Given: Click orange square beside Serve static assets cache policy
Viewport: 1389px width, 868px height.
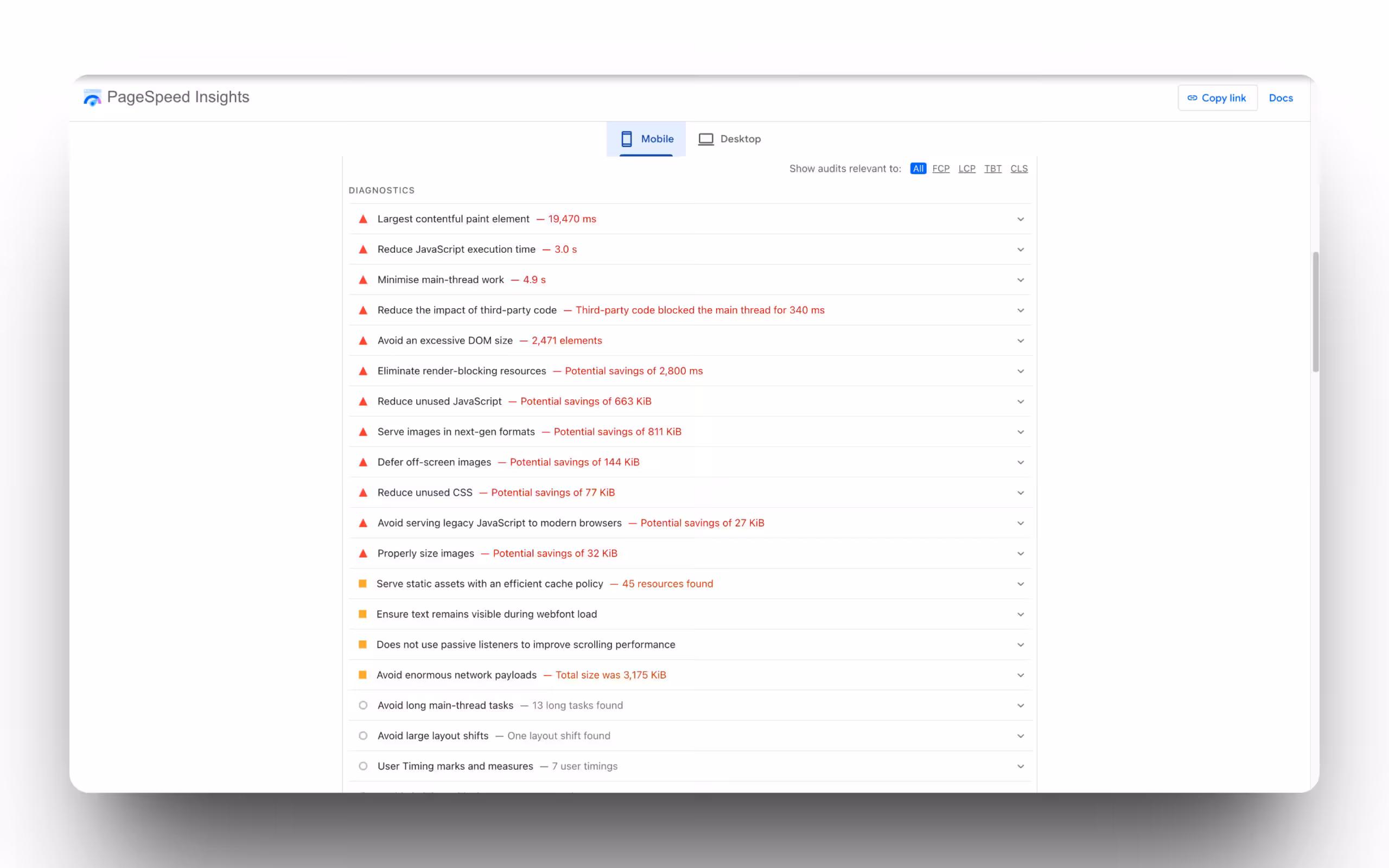Looking at the screenshot, I should (x=363, y=584).
